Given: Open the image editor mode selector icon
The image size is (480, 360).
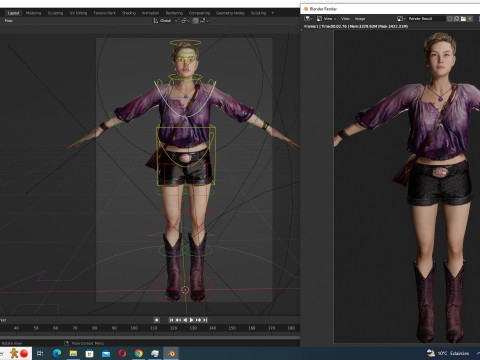Looking at the screenshot, I should 319,19.
